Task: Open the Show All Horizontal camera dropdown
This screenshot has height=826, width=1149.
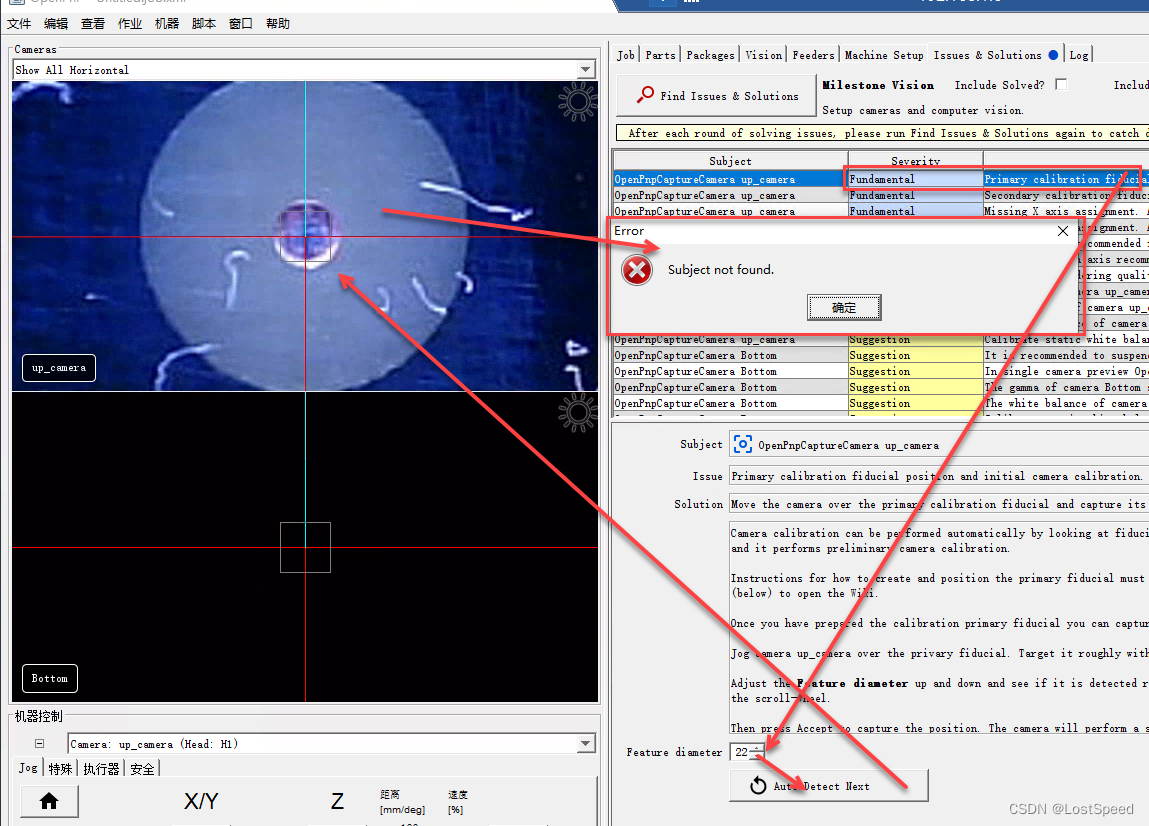Action: coord(585,70)
